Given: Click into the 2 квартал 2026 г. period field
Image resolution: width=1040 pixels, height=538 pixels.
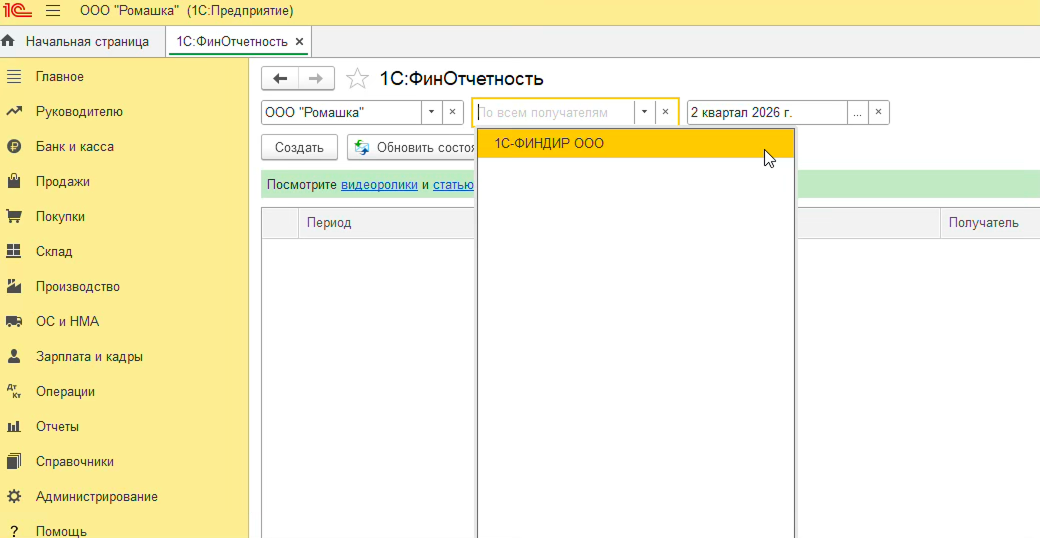Looking at the screenshot, I should (767, 112).
